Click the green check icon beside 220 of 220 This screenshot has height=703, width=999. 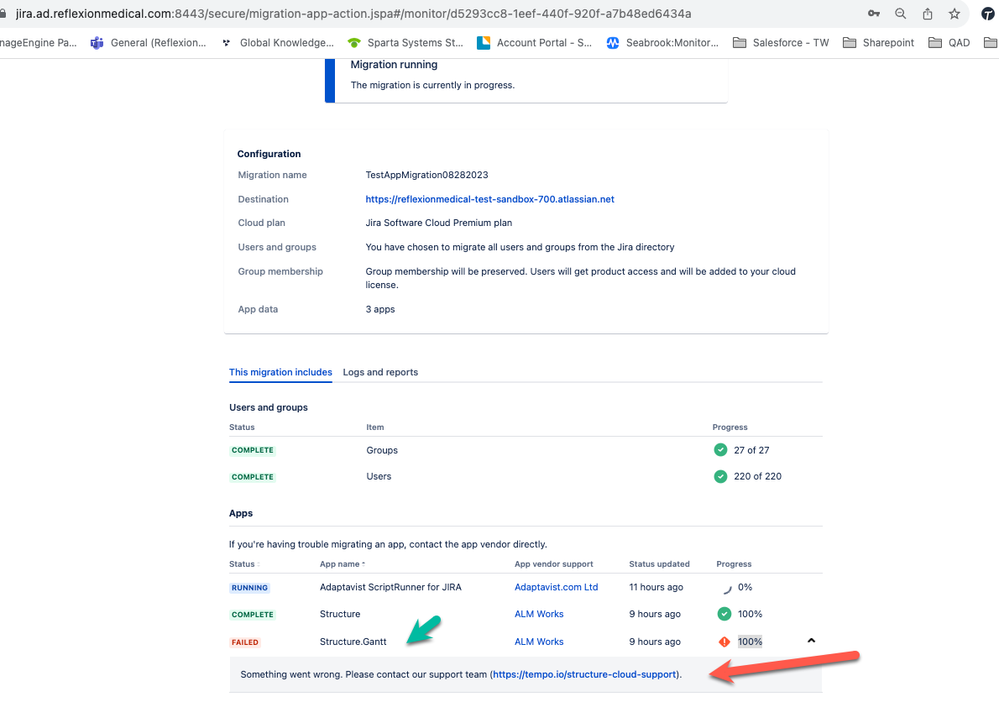[721, 476]
